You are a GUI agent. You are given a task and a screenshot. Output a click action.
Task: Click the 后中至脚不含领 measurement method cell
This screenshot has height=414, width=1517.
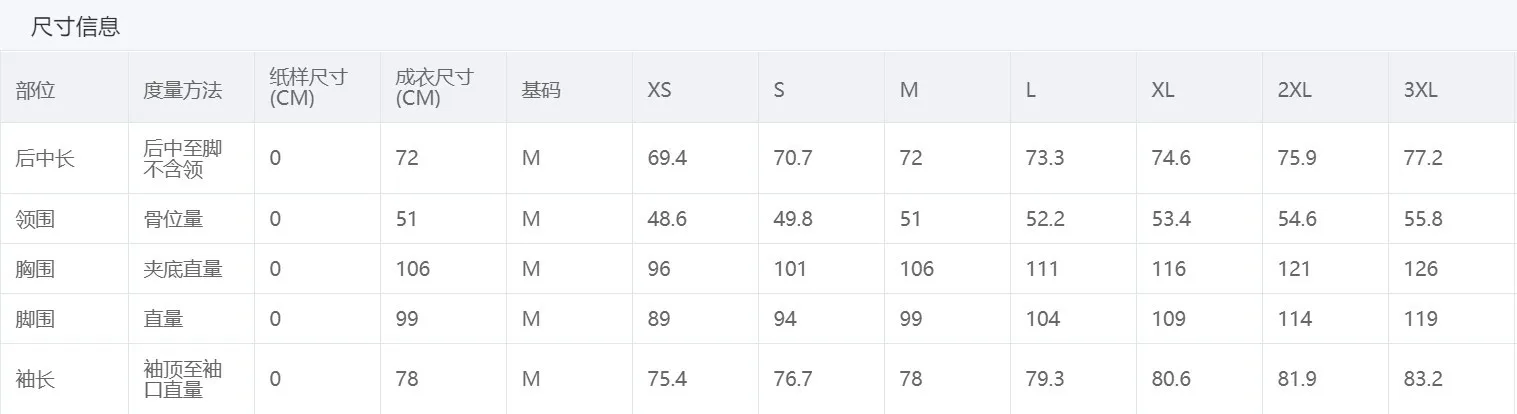(x=182, y=158)
